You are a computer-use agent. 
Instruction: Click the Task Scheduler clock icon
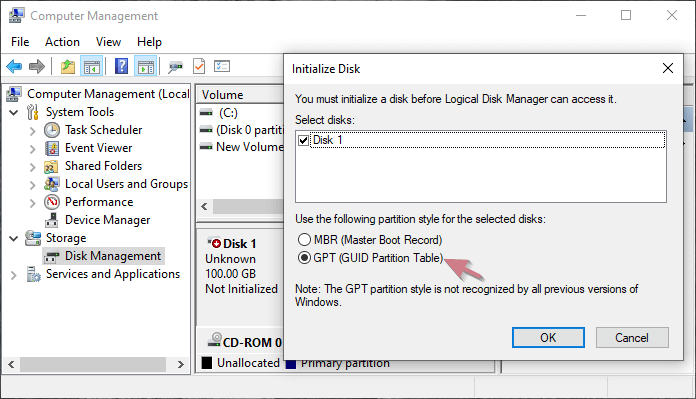pos(52,130)
